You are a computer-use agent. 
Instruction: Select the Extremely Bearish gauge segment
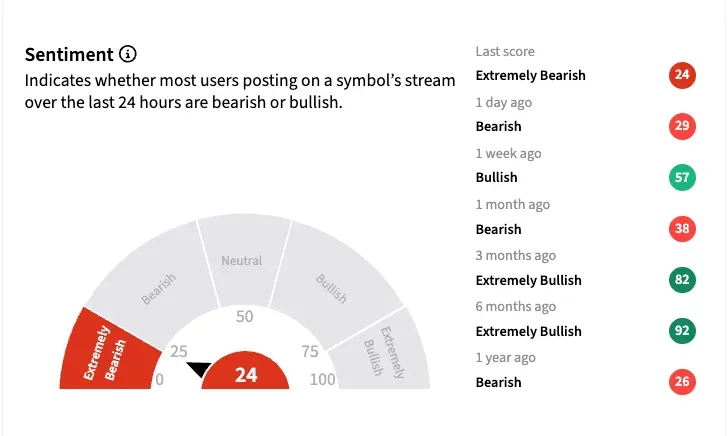[105, 352]
